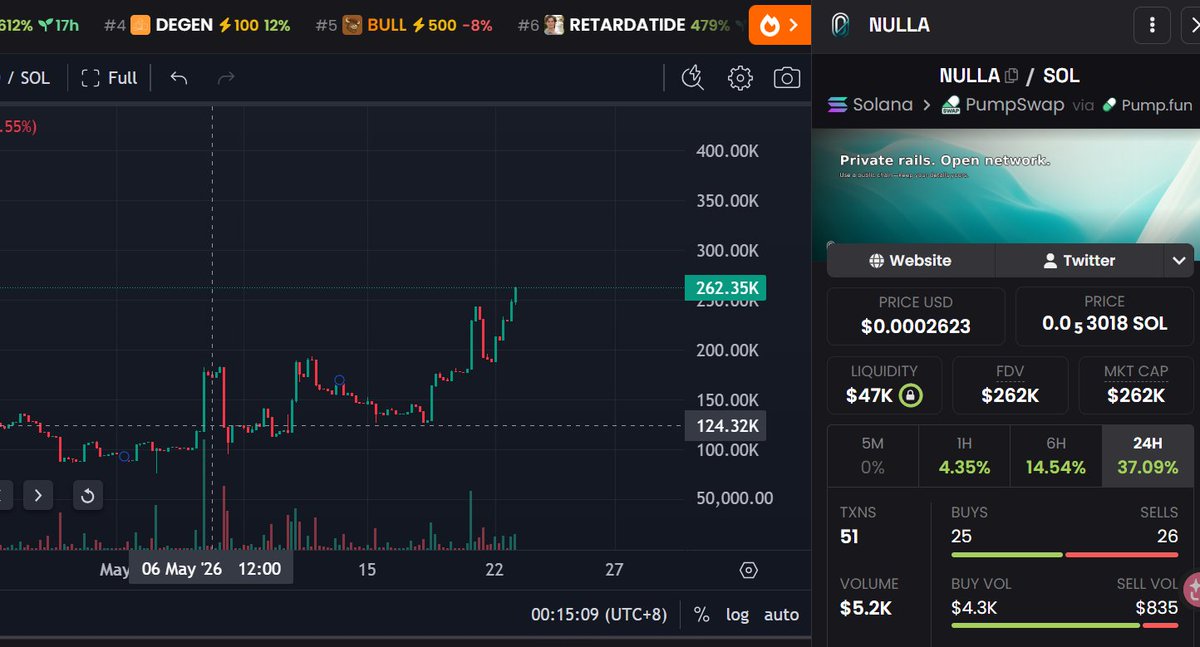Click the Pump.fun source link
The width and height of the screenshot is (1200, 647).
pos(1147,104)
